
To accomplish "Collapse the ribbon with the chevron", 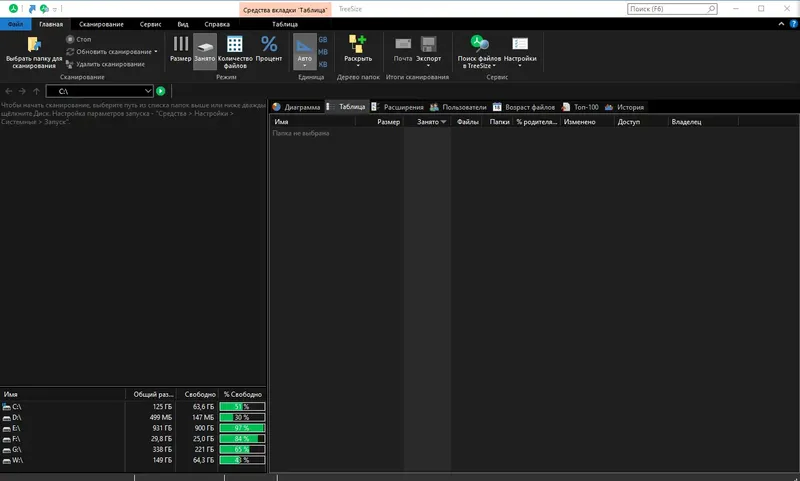I will tap(781, 24).
